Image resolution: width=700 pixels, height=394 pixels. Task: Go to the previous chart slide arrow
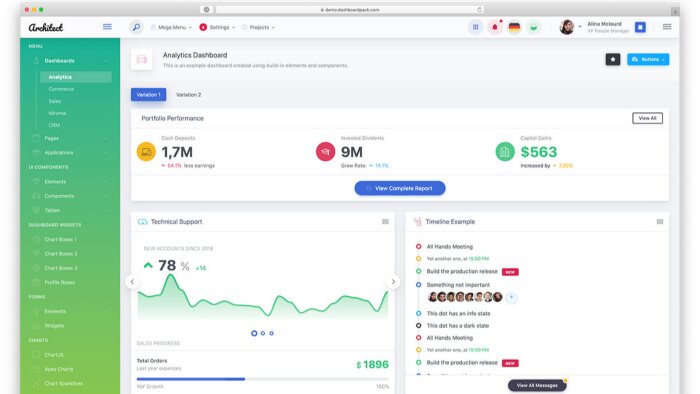click(x=132, y=282)
